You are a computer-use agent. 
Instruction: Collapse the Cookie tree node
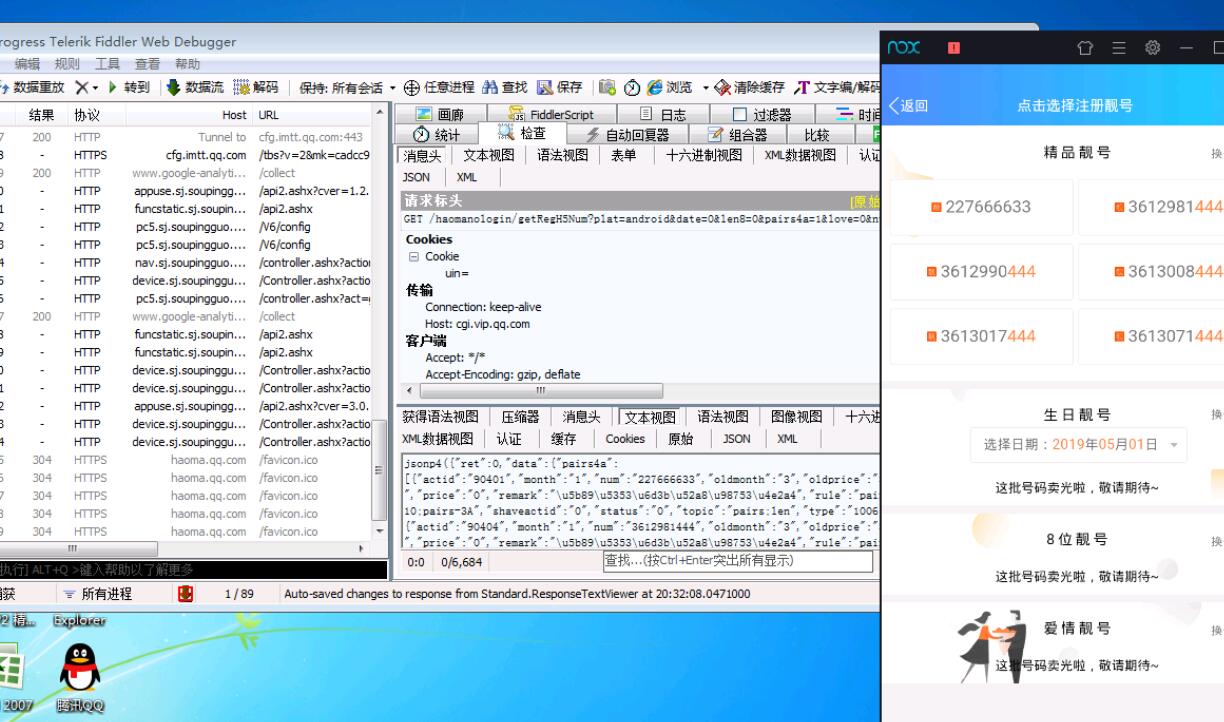pyautogui.click(x=414, y=257)
